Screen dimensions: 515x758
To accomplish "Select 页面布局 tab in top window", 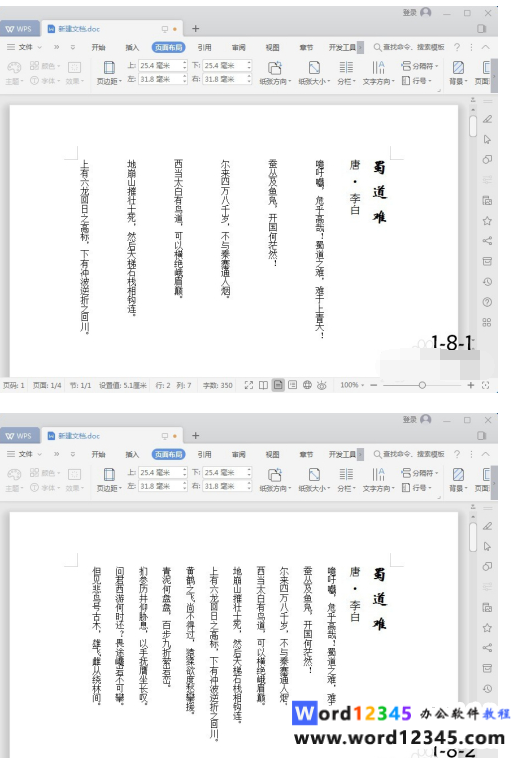I will (168, 47).
